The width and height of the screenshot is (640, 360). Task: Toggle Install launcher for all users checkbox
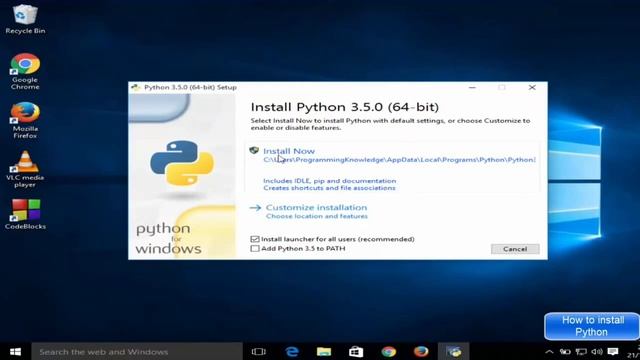pyautogui.click(x=255, y=239)
